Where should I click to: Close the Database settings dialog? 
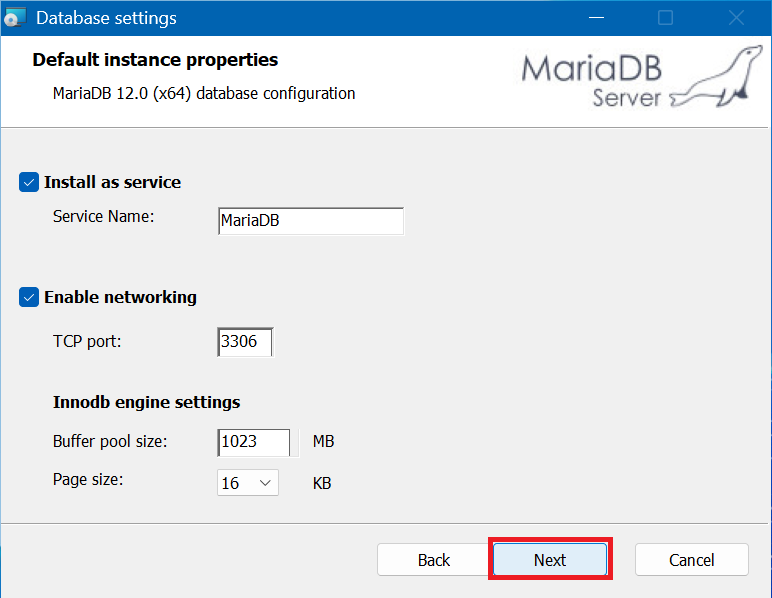coord(736,18)
